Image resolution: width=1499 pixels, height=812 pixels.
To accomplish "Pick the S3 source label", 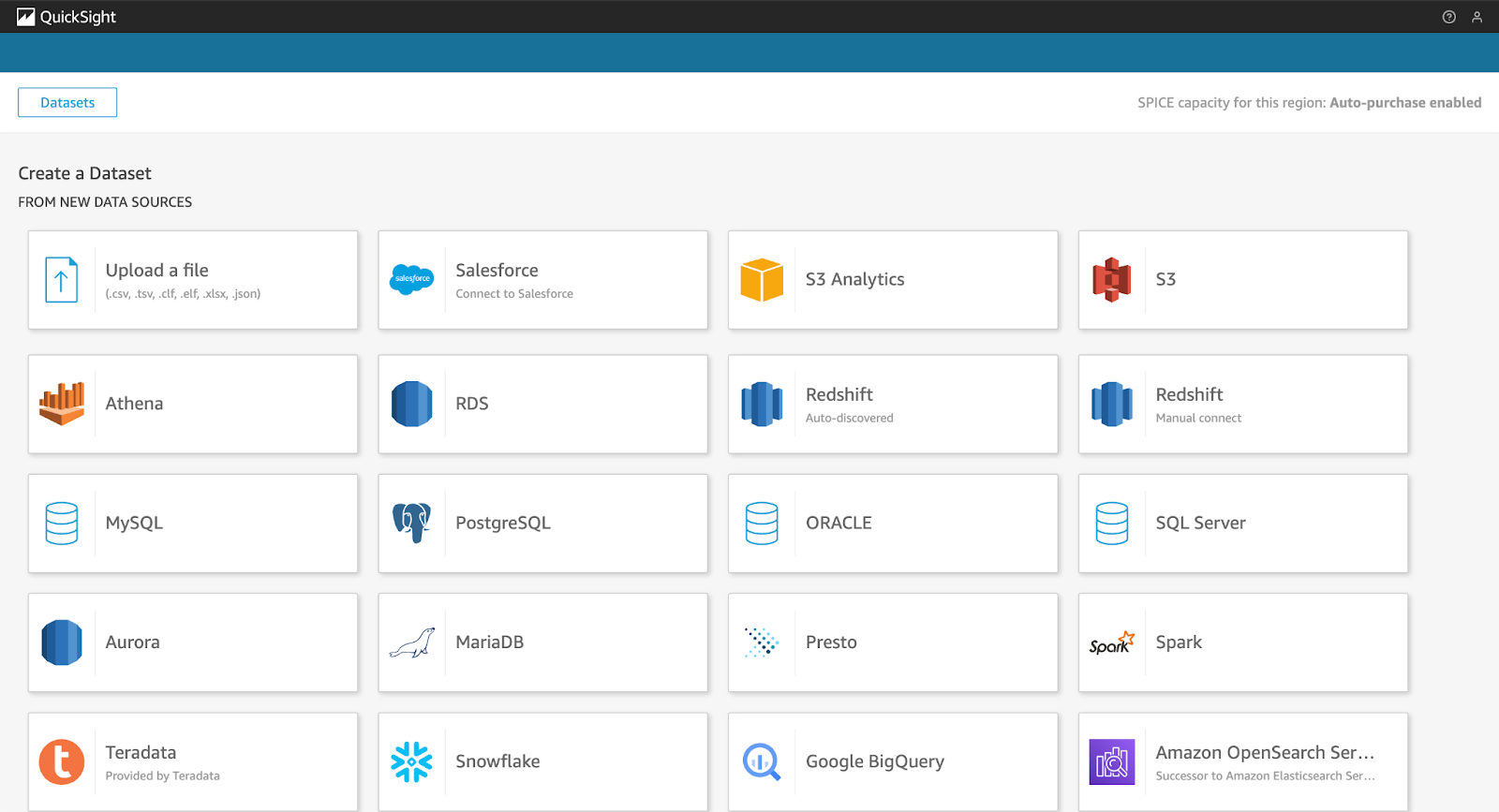I will pyautogui.click(x=1165, y=279).
